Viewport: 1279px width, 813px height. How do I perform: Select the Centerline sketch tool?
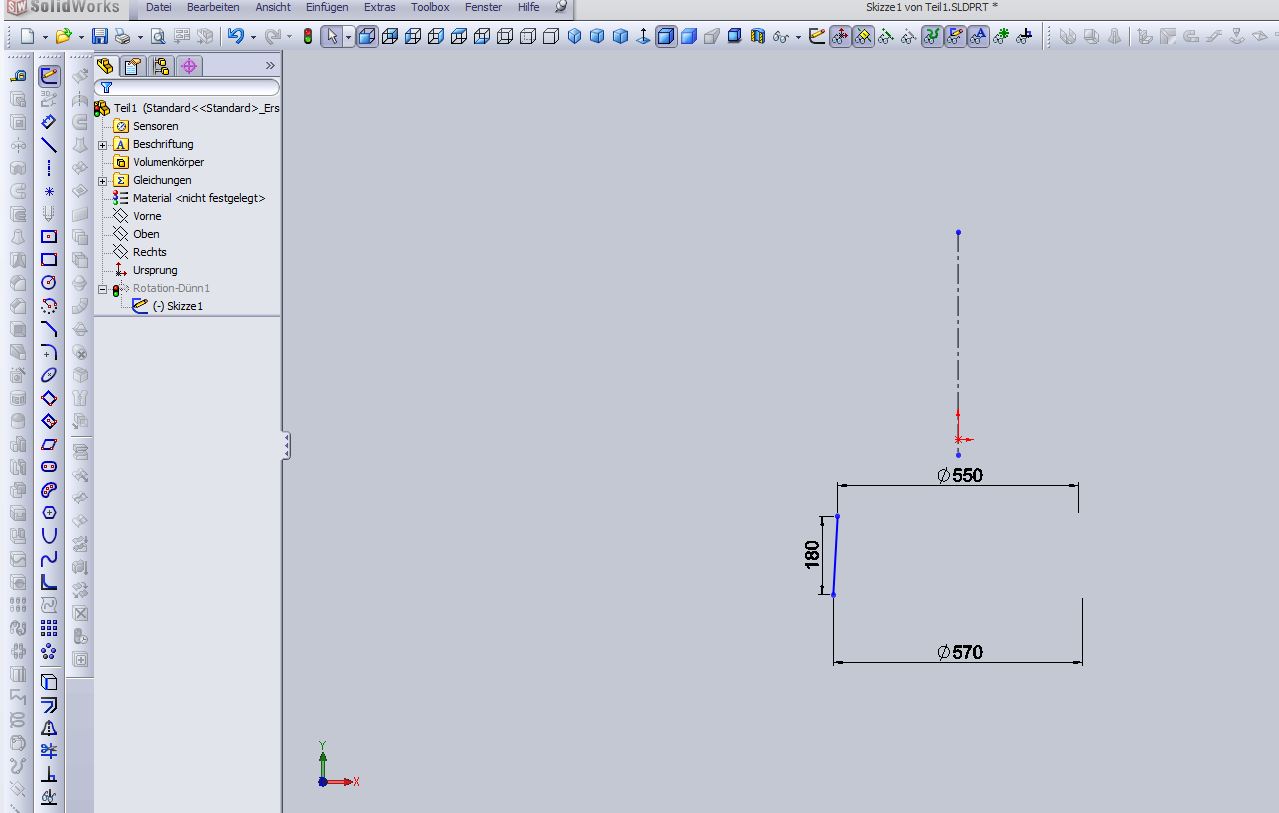(49, 168)
